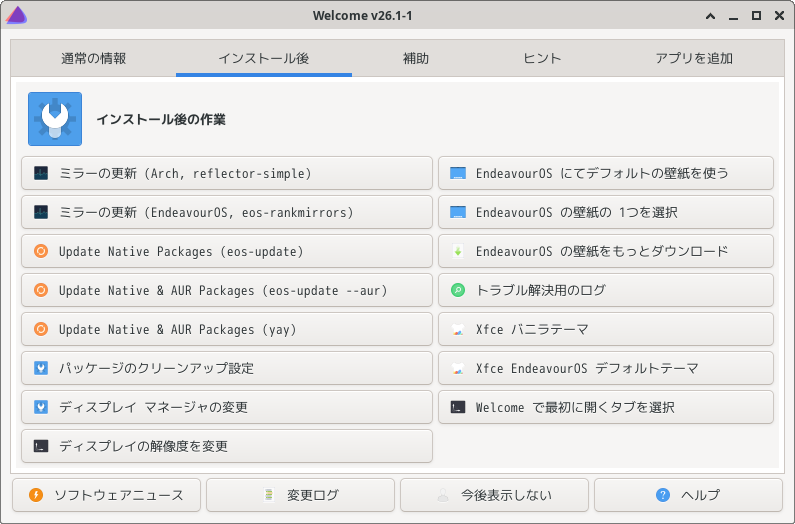The width and height of the screenshot is (795, 524).
Task: Click the mouse icon beside Xfce EndeavourOS デフォルトテーマ
Action: click(458, 368)
